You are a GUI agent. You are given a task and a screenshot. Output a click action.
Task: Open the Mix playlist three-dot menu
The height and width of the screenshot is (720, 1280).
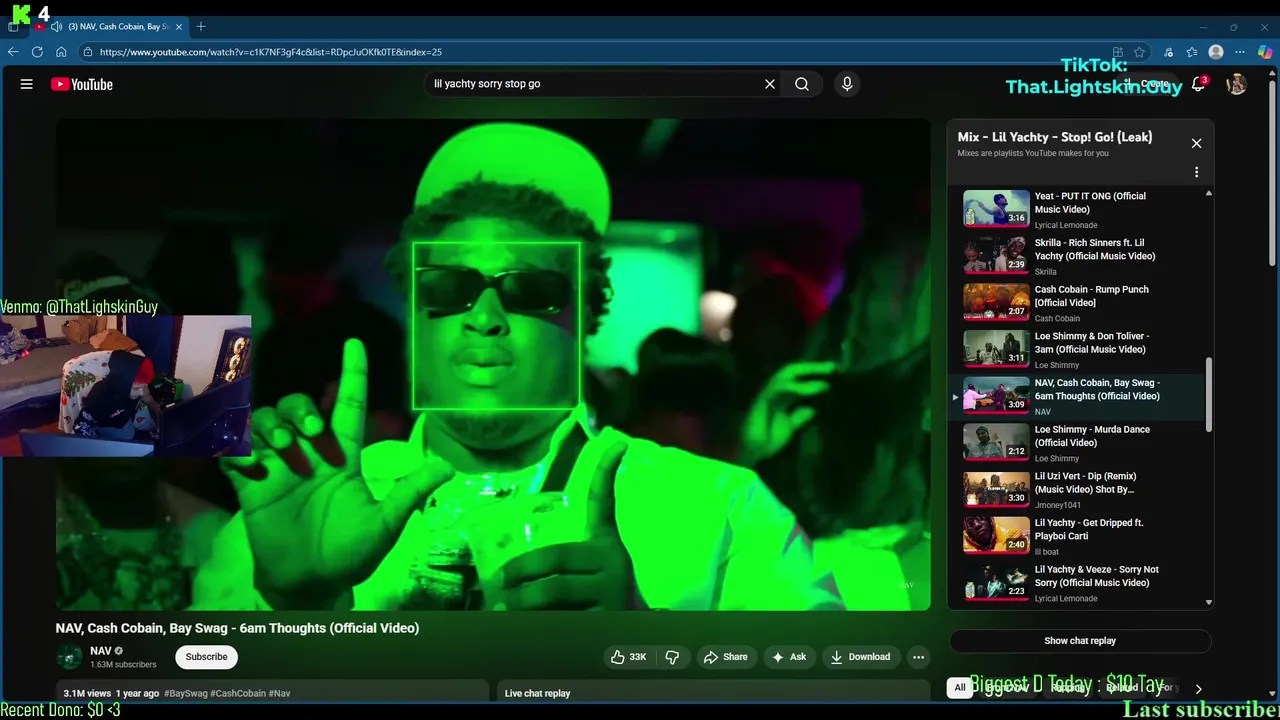coord(1196,172)
